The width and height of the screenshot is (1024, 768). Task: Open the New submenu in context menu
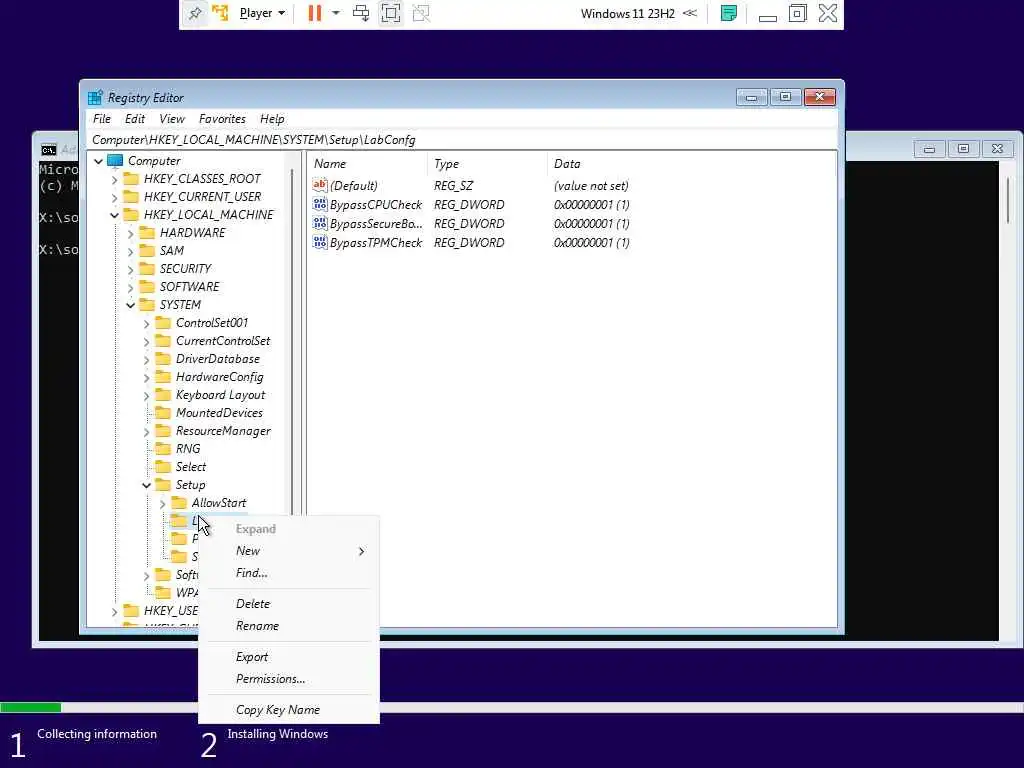289,551
